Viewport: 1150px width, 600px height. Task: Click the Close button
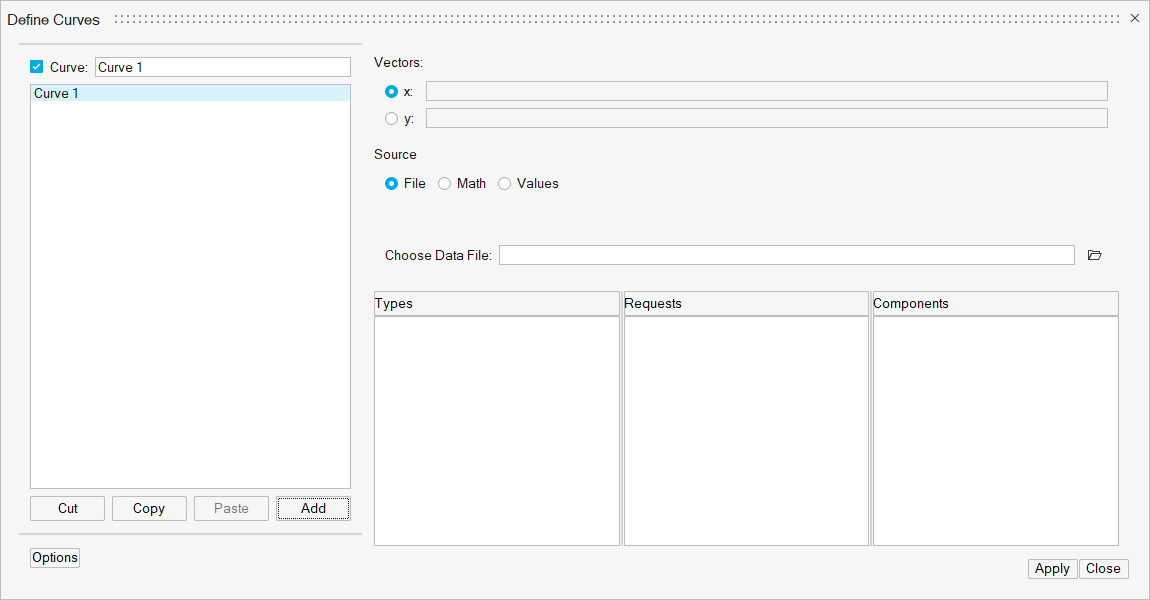point(1103,569)
